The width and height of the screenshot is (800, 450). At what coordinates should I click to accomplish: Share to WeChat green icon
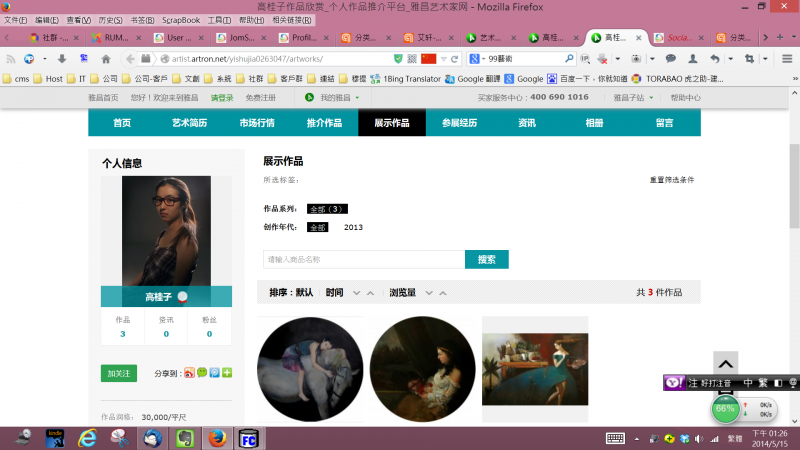tap(202, 372)
